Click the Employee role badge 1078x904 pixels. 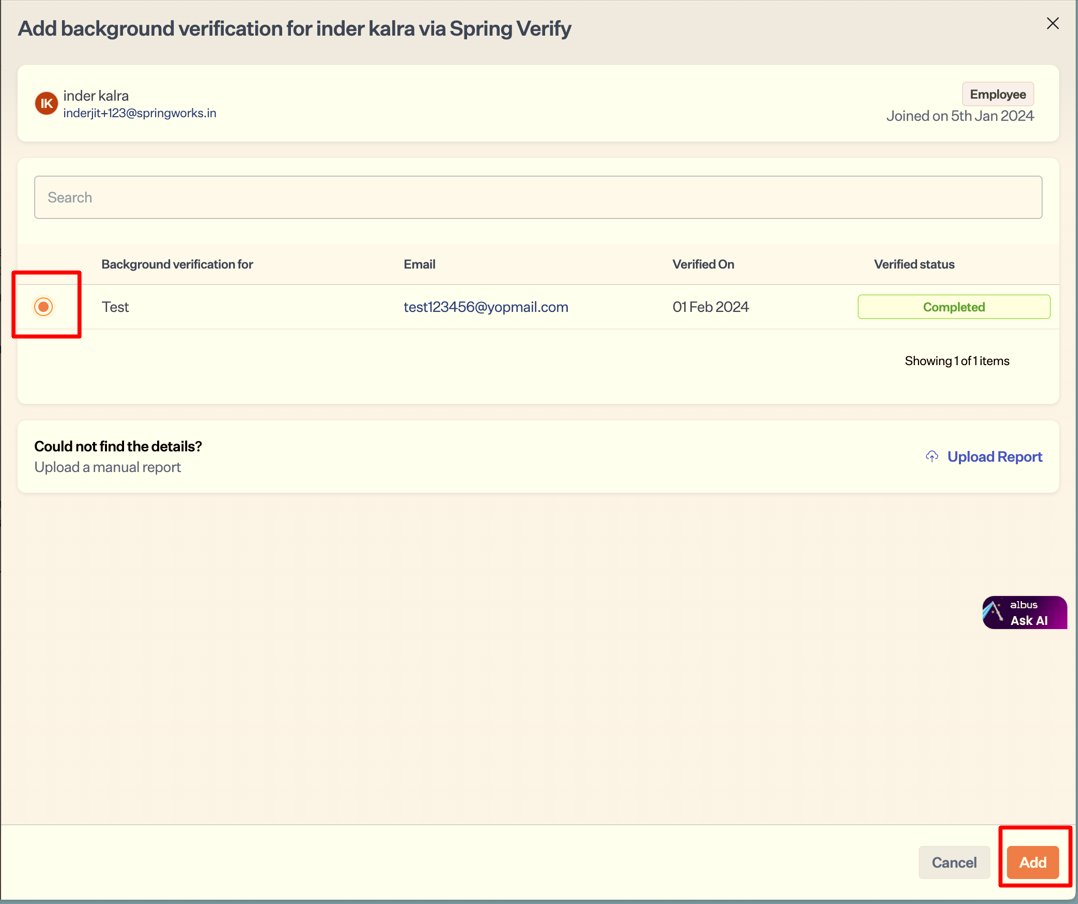pos(997,94)
